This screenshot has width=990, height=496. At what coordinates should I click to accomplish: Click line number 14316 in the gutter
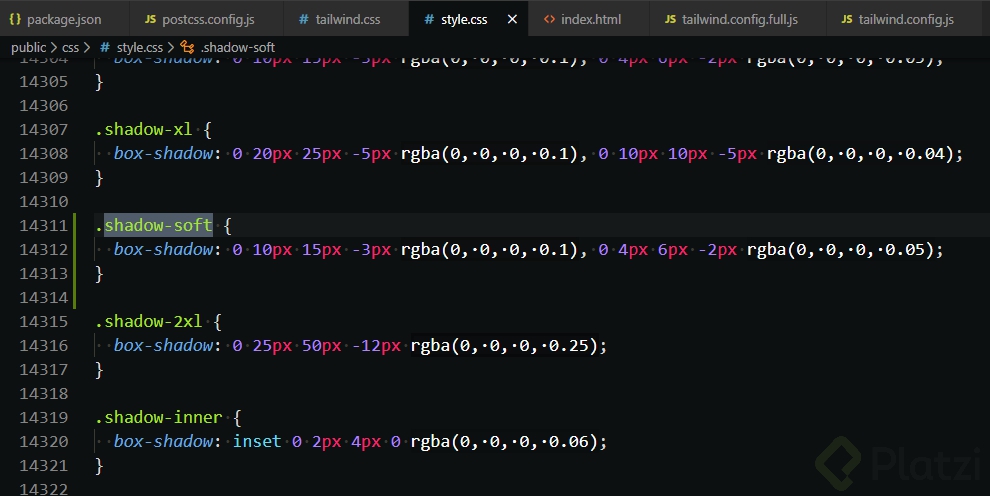point(44,345)
